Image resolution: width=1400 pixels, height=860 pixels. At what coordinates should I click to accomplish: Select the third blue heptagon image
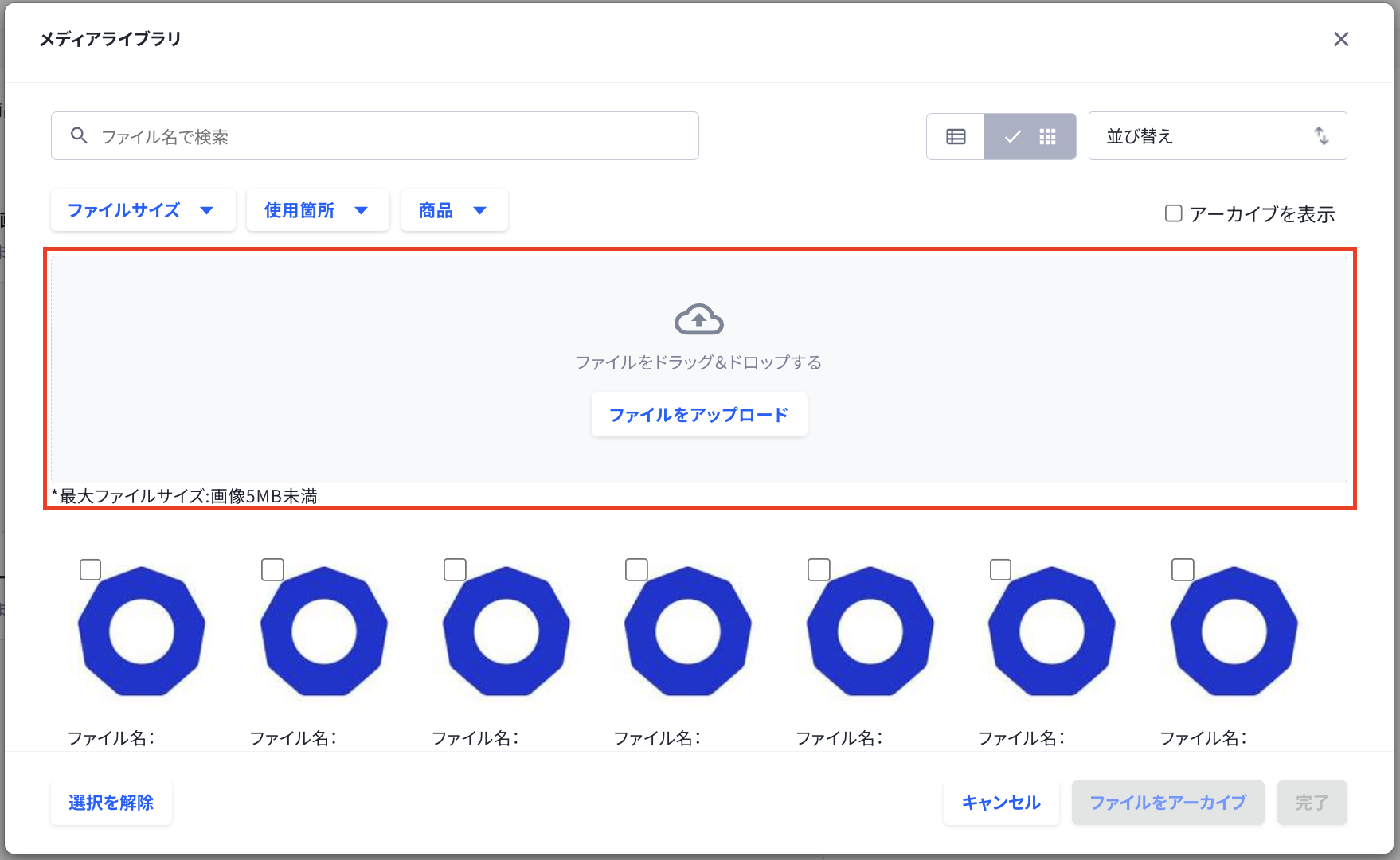click(506, 631)
